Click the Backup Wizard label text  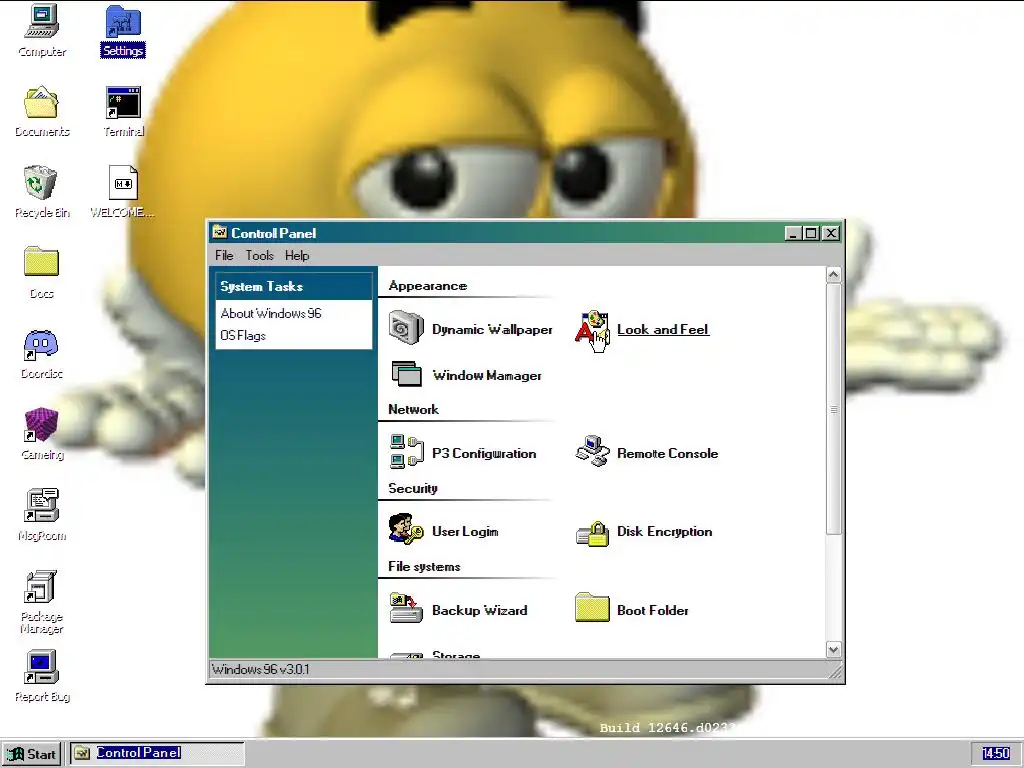[x=479, y=610]
